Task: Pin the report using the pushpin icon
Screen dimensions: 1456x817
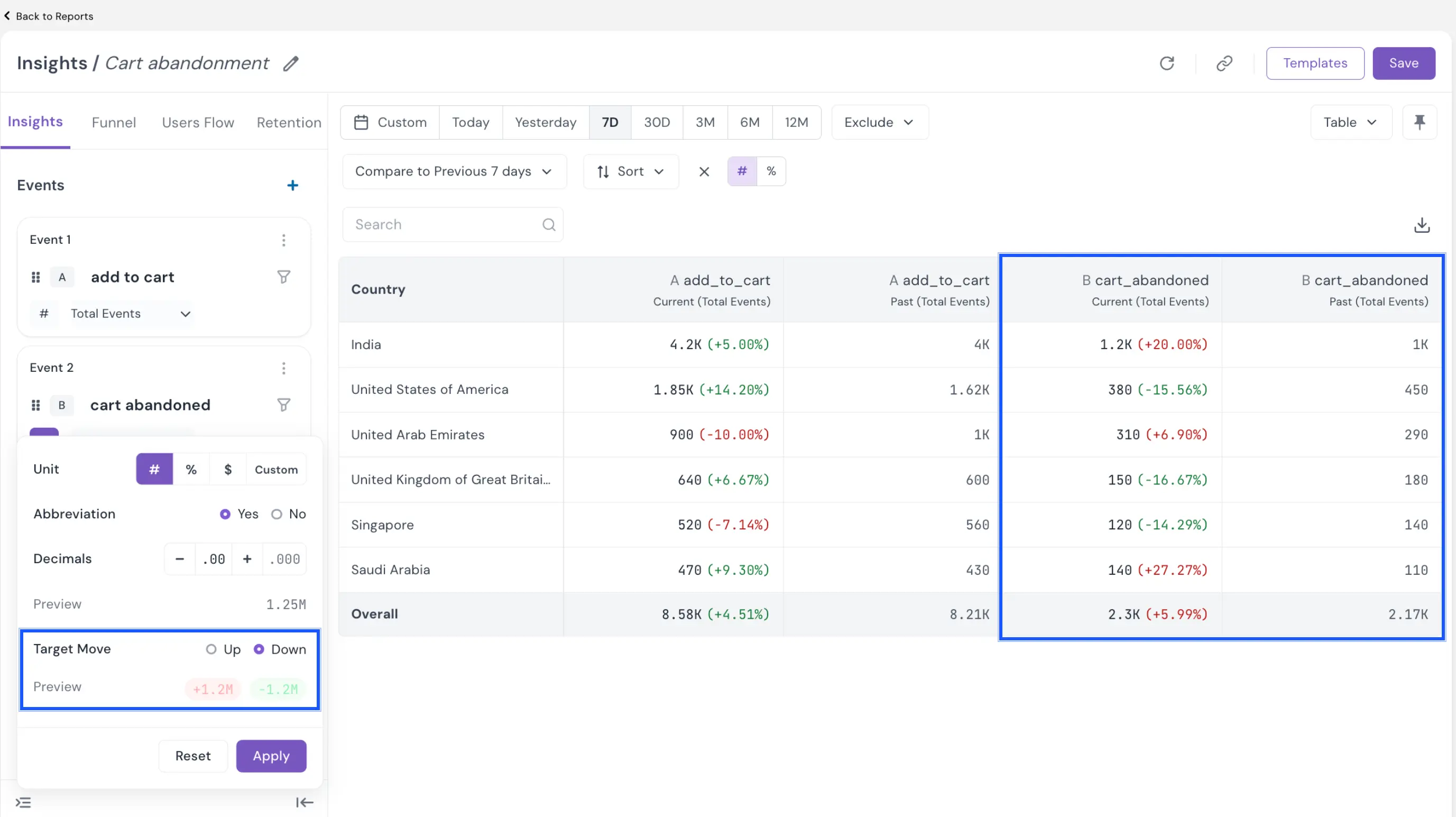Action: pyautogui.click(x=1420, y=122)
